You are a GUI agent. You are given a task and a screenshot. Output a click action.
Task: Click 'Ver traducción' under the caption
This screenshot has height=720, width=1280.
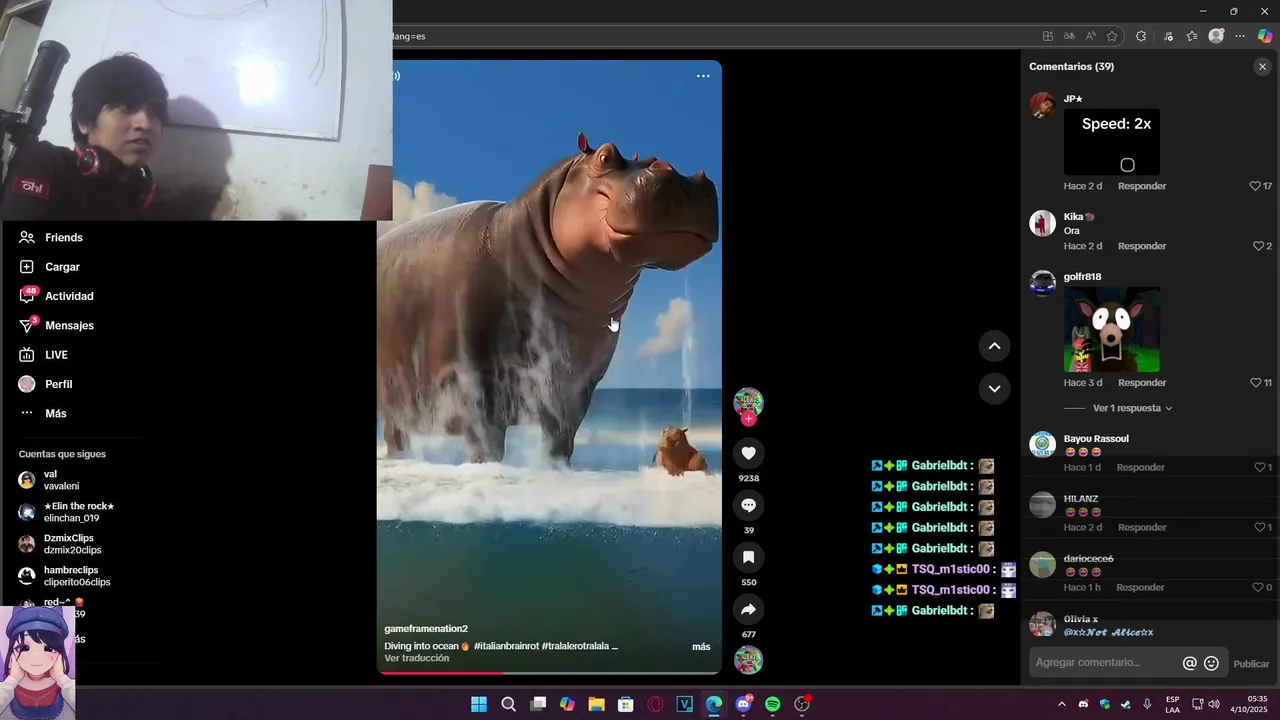coord(417,658)
